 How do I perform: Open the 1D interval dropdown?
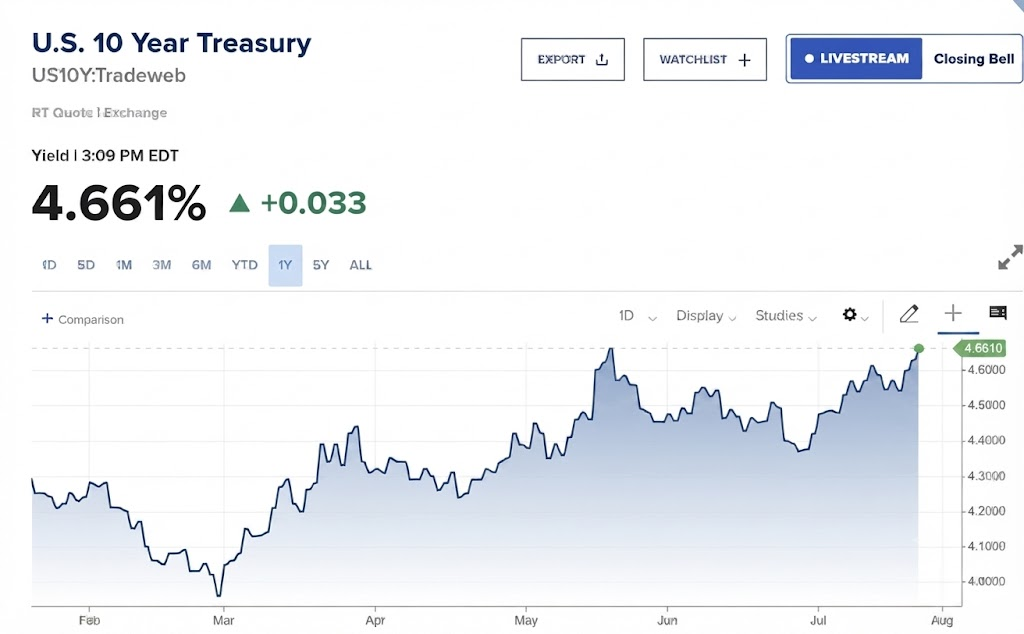click(x=637, y=316)
